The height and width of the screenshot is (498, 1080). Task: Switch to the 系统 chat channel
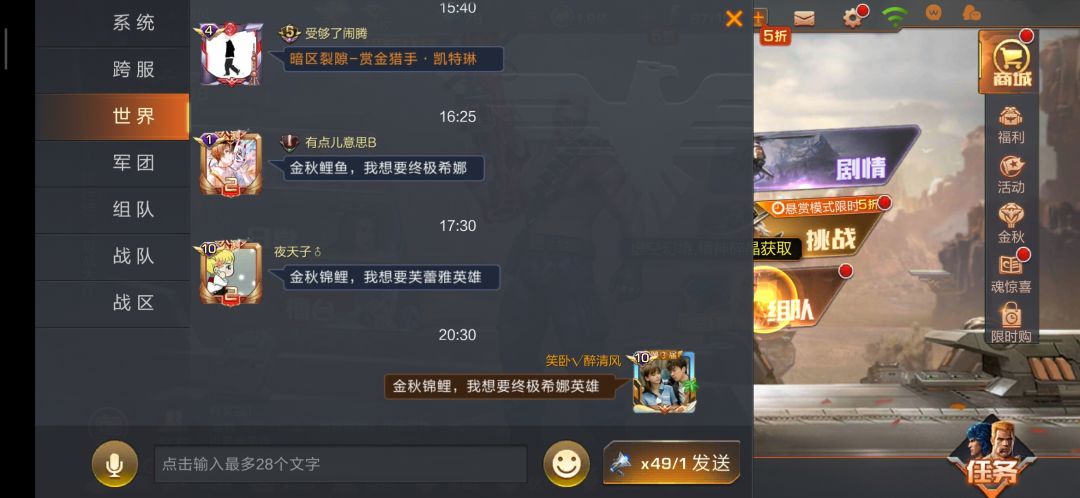coord(134,23)
